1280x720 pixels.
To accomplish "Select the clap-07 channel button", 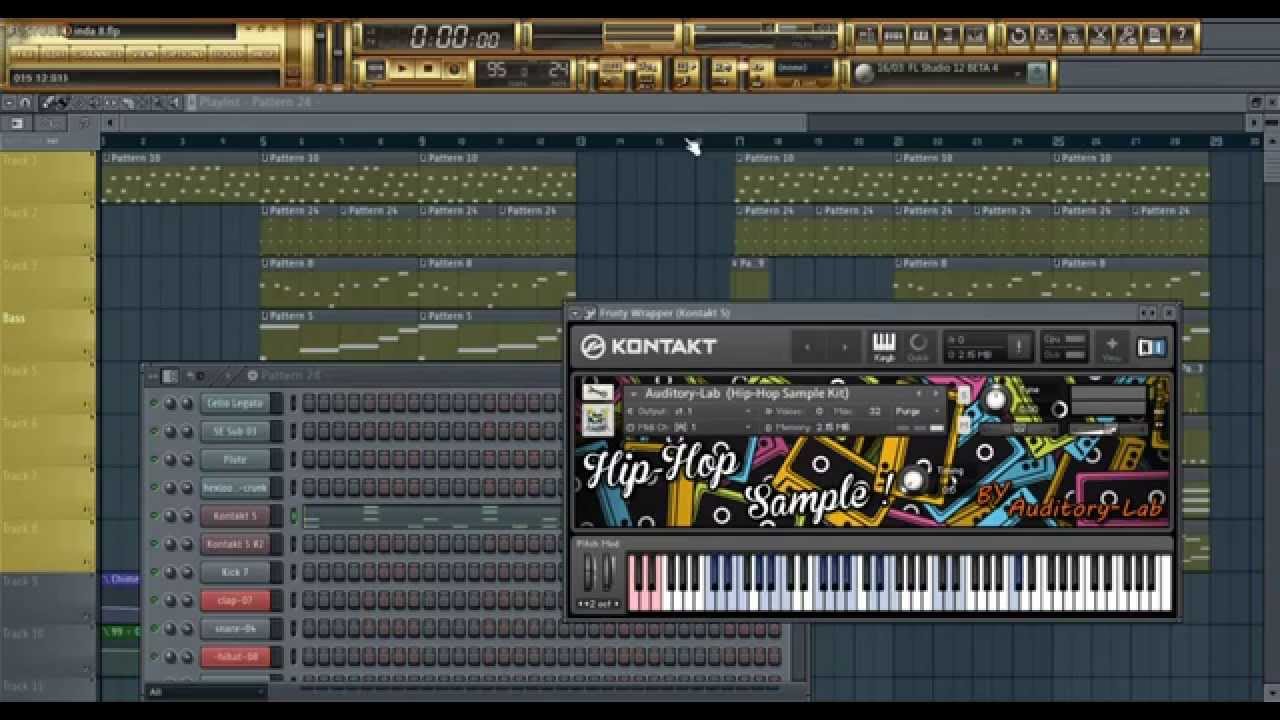I will click(235, 600).
